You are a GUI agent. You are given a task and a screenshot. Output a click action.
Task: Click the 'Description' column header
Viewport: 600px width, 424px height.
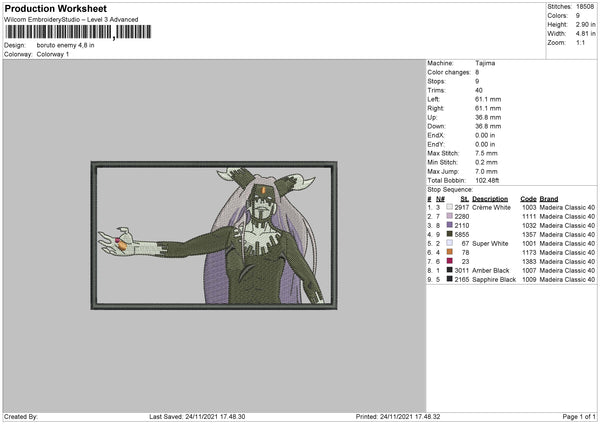[x=490, y=199]
